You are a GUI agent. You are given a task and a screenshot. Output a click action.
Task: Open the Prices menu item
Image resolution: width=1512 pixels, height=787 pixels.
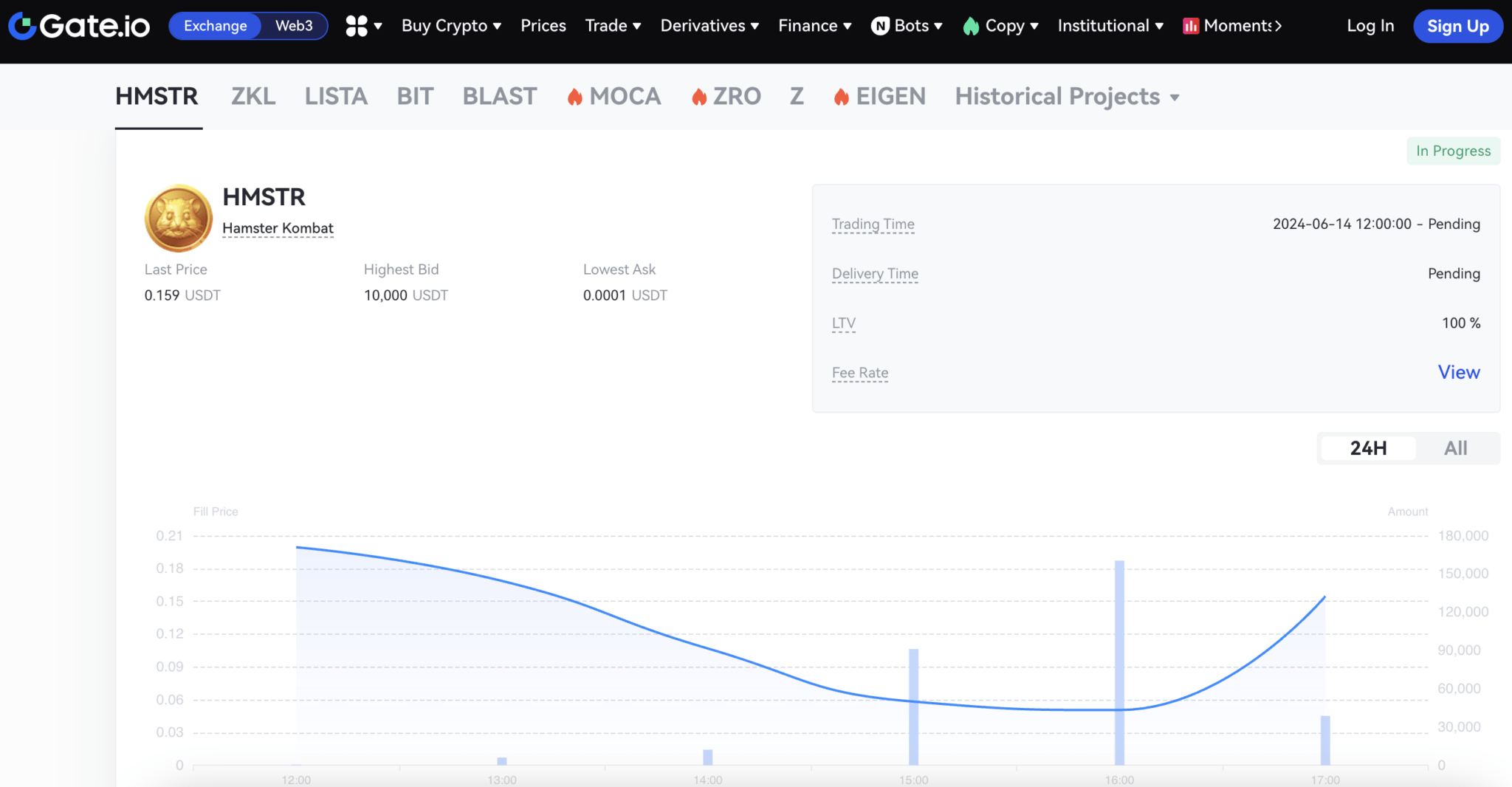543,26
